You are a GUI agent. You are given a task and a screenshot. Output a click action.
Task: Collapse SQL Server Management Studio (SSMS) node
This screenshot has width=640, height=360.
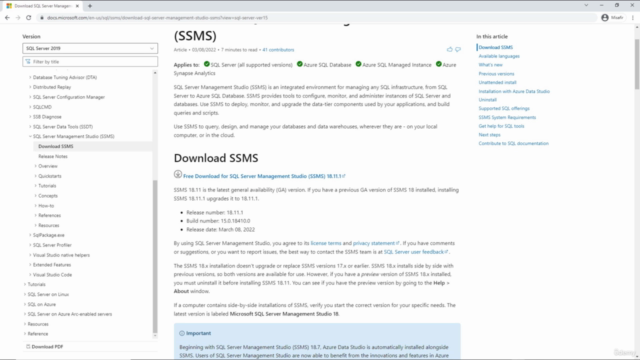pos(30,136)
